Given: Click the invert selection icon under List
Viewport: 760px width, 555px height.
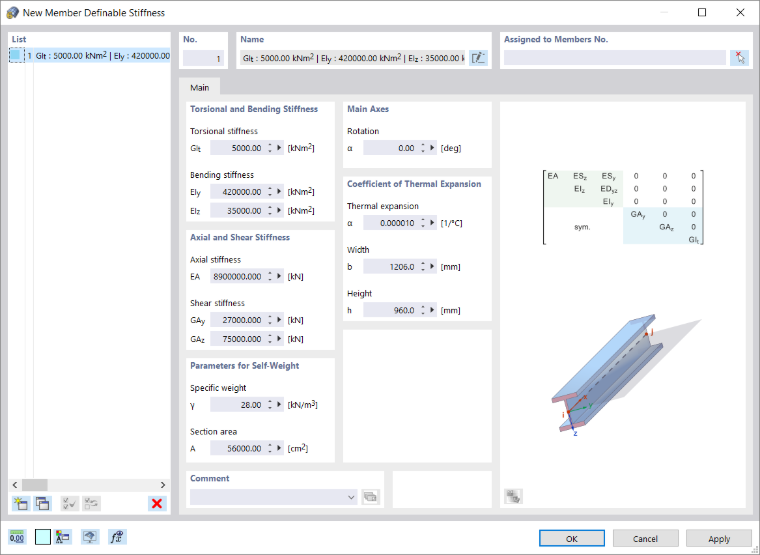Looking at the screenshot, I should [x=92, y=504].
